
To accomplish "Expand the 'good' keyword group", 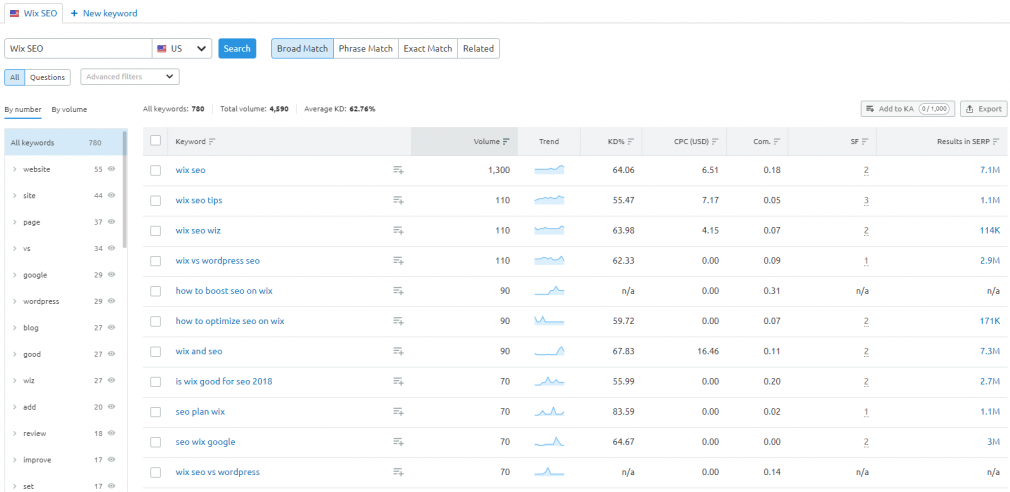I will click(x=14, y=354).
